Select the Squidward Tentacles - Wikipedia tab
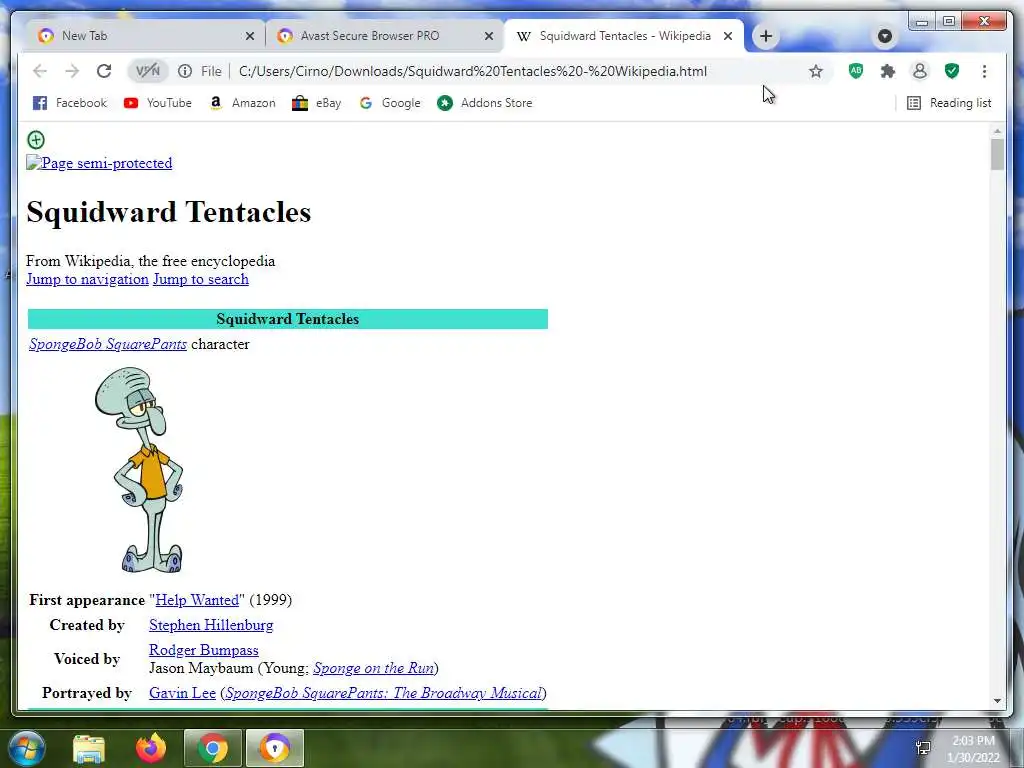1024x768 pixels. [x=625, y=36]
